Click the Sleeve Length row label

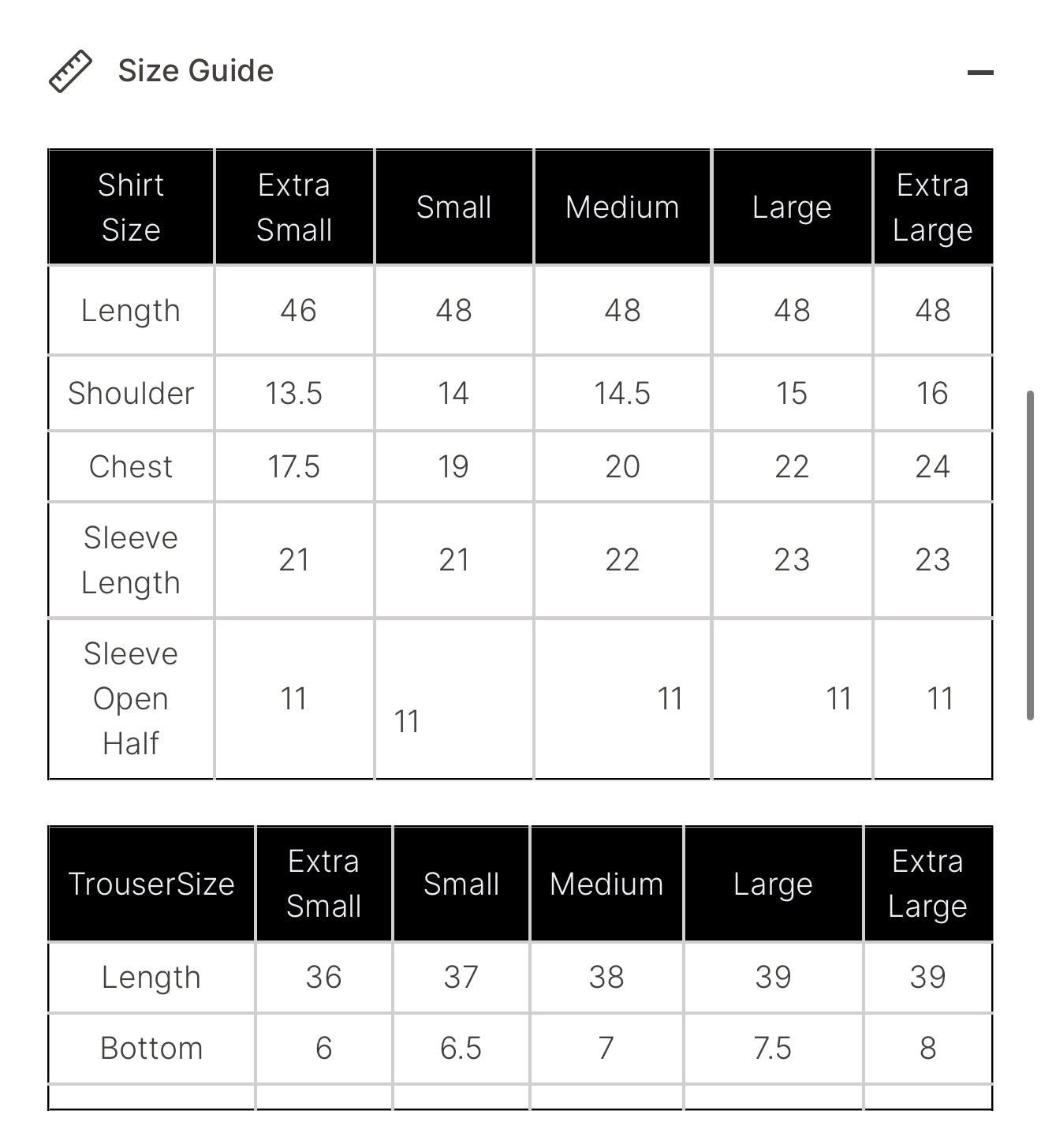(131, 560)
